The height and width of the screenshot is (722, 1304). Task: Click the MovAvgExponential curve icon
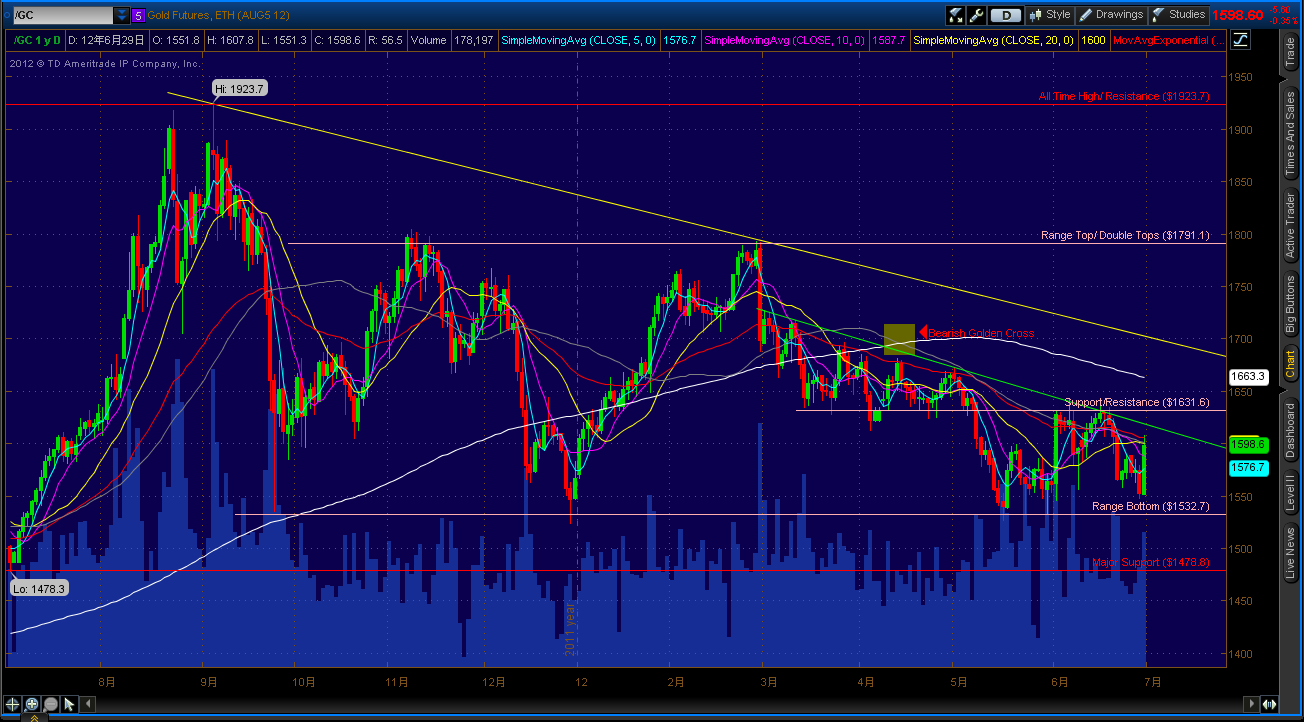(x=1240, y=40)
